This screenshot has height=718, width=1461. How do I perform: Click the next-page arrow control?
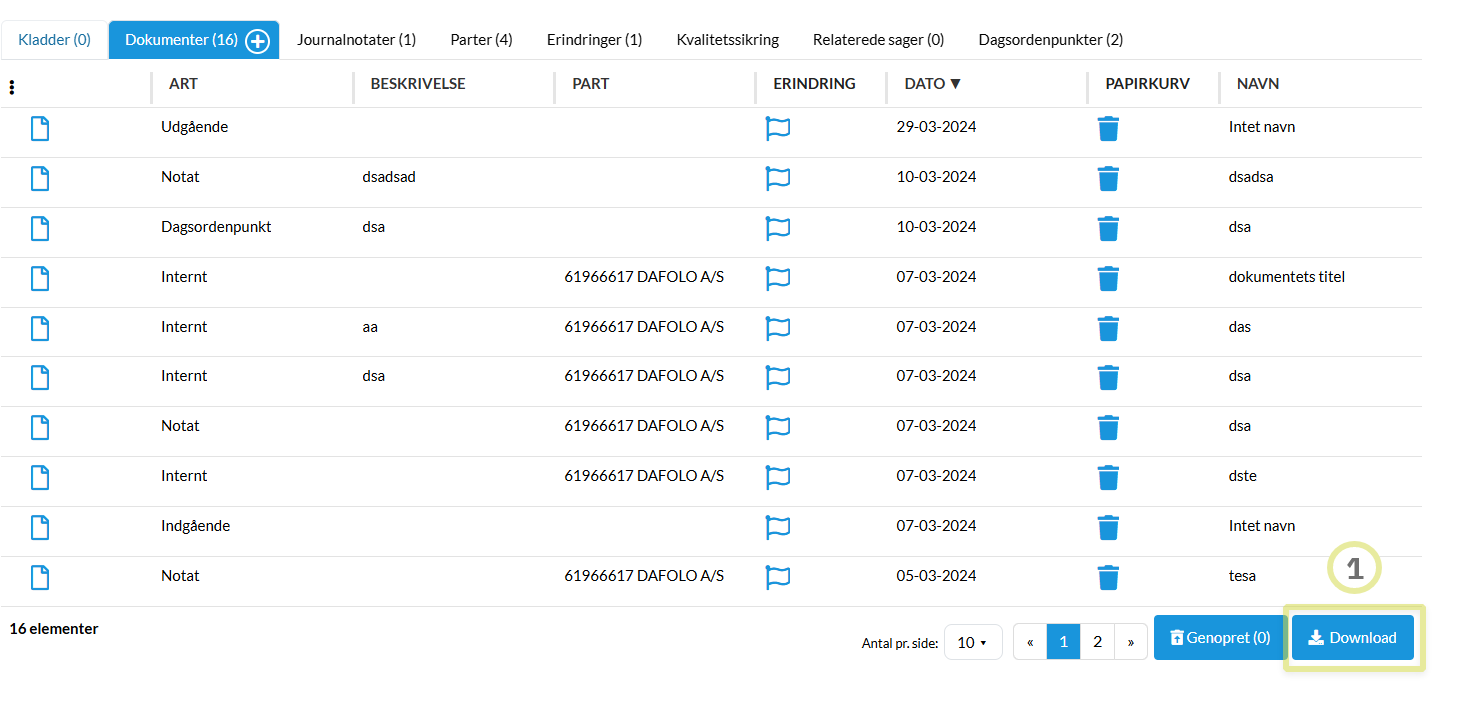pos(1131,641)
